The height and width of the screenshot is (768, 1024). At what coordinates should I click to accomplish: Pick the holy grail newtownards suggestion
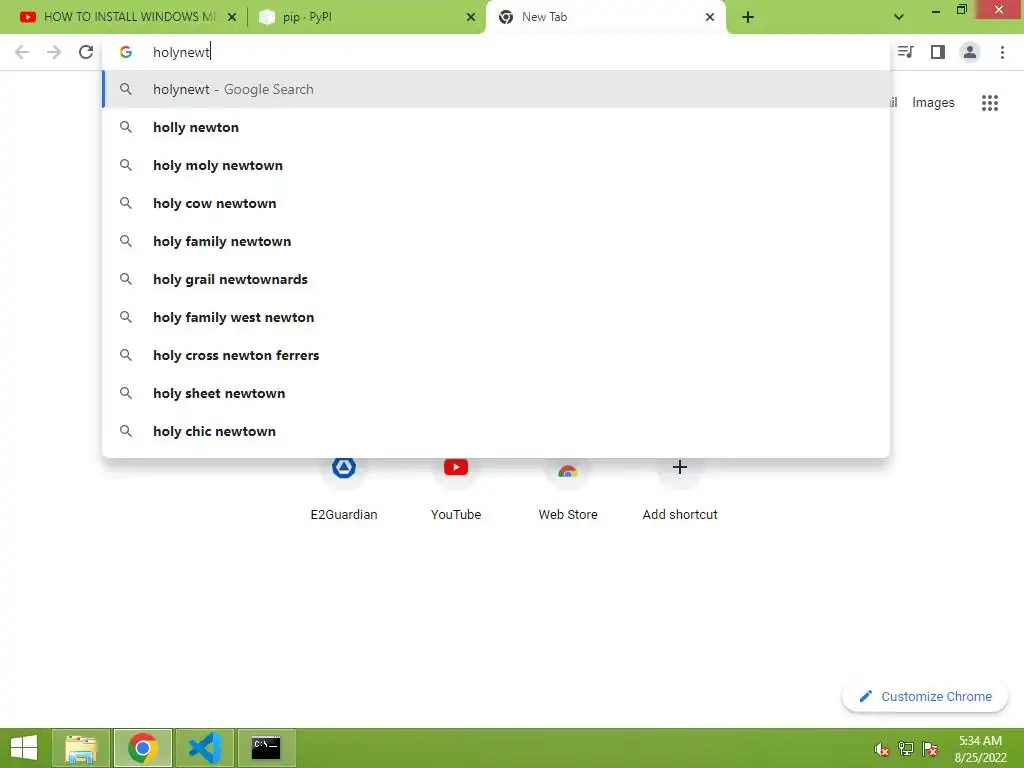click(496, 279)
